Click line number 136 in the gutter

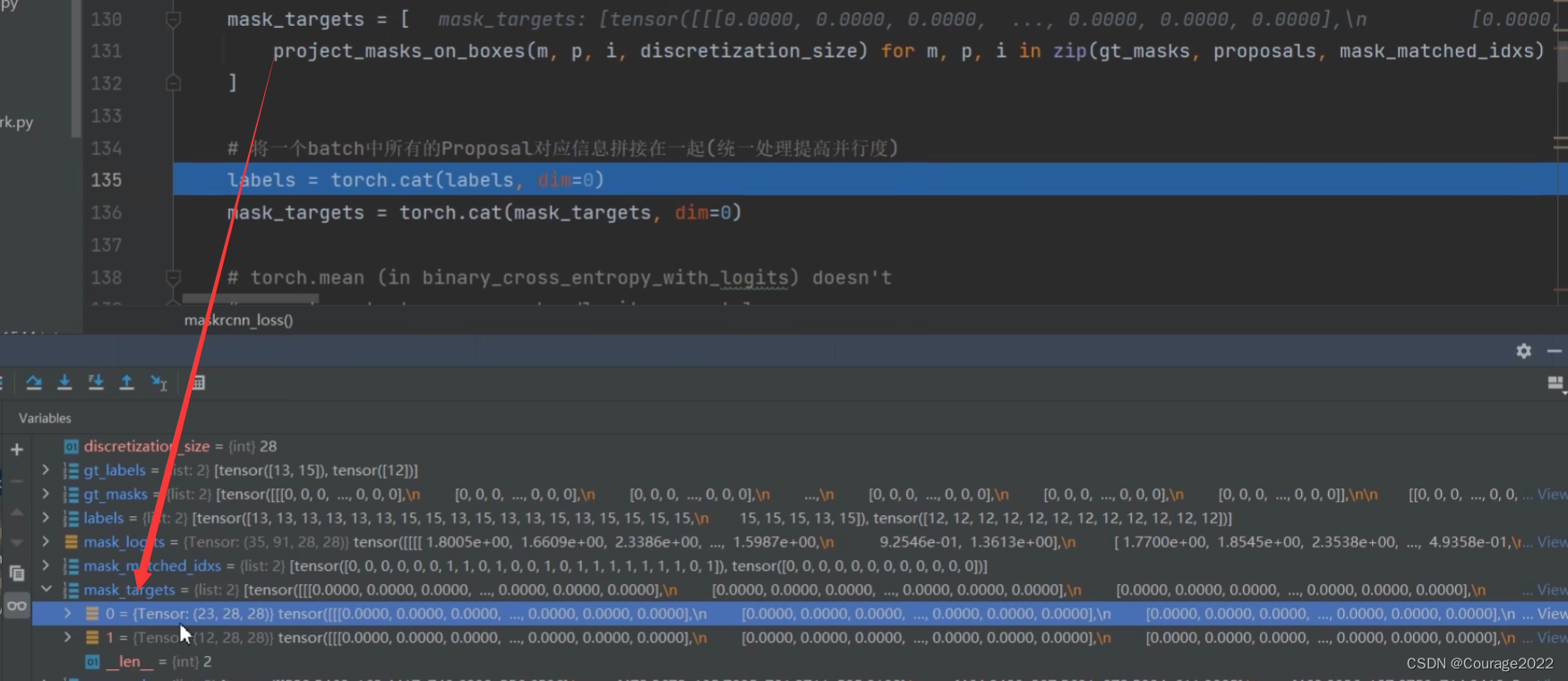coord(106,212)
